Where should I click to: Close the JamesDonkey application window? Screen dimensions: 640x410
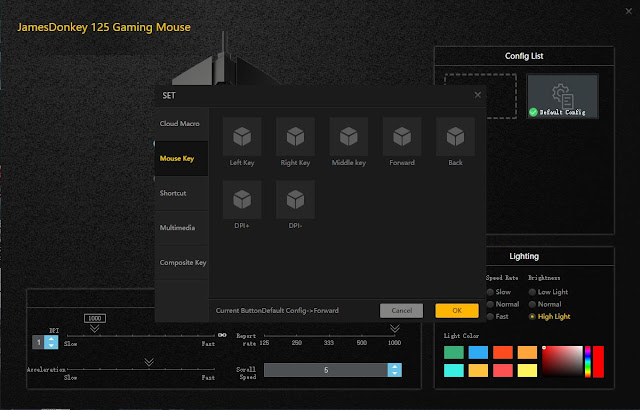[629, 11]
